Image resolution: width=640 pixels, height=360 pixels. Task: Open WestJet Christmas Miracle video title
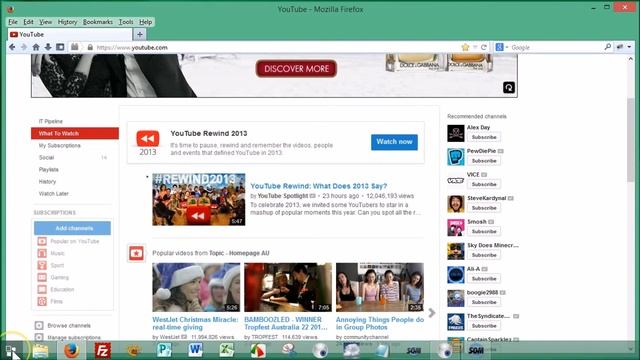[195, 324]
